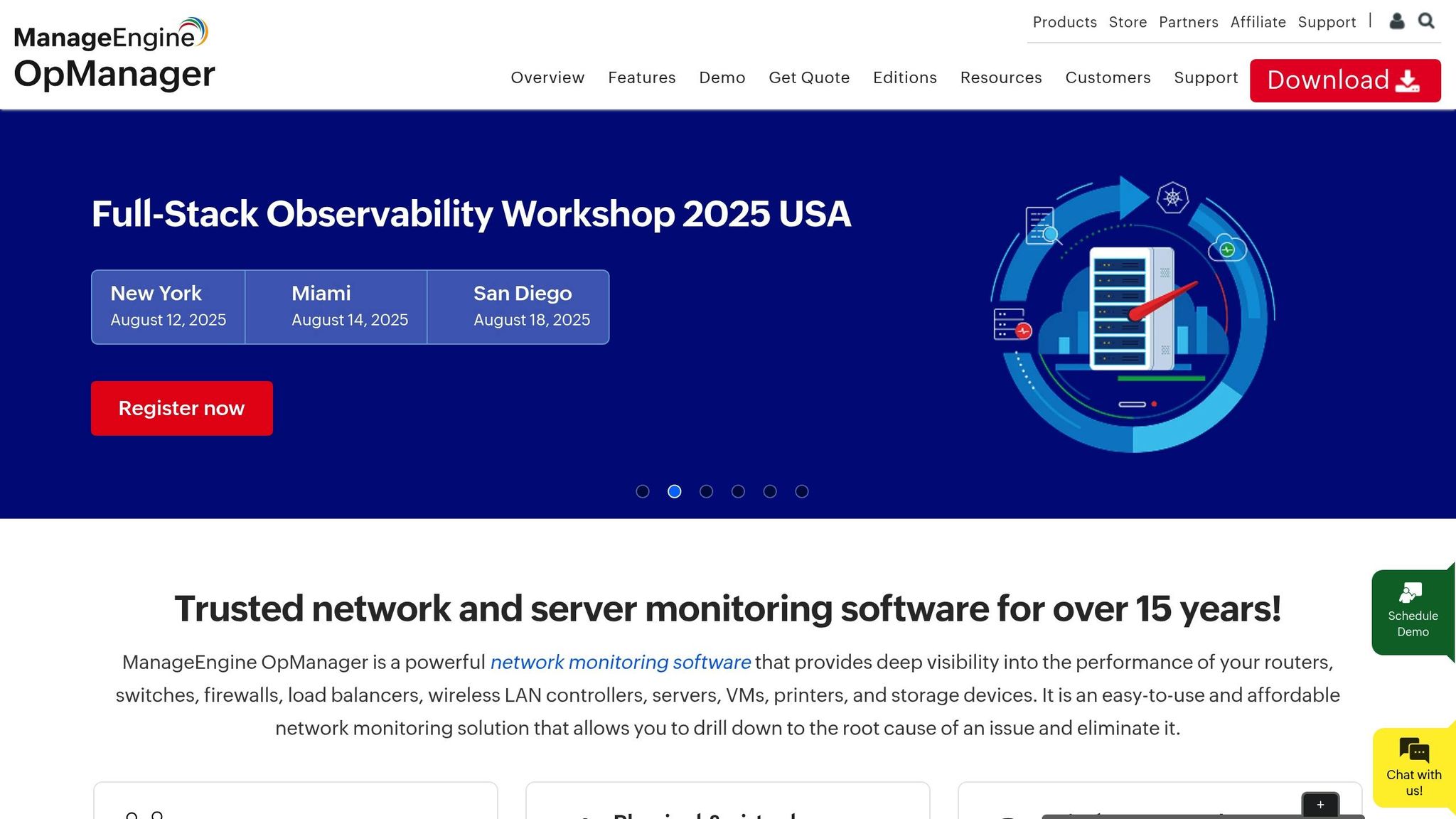This screenshot has width=1456, height=819.
Task: Select the first carousel slide dot
Action: [x=643, y=491]
